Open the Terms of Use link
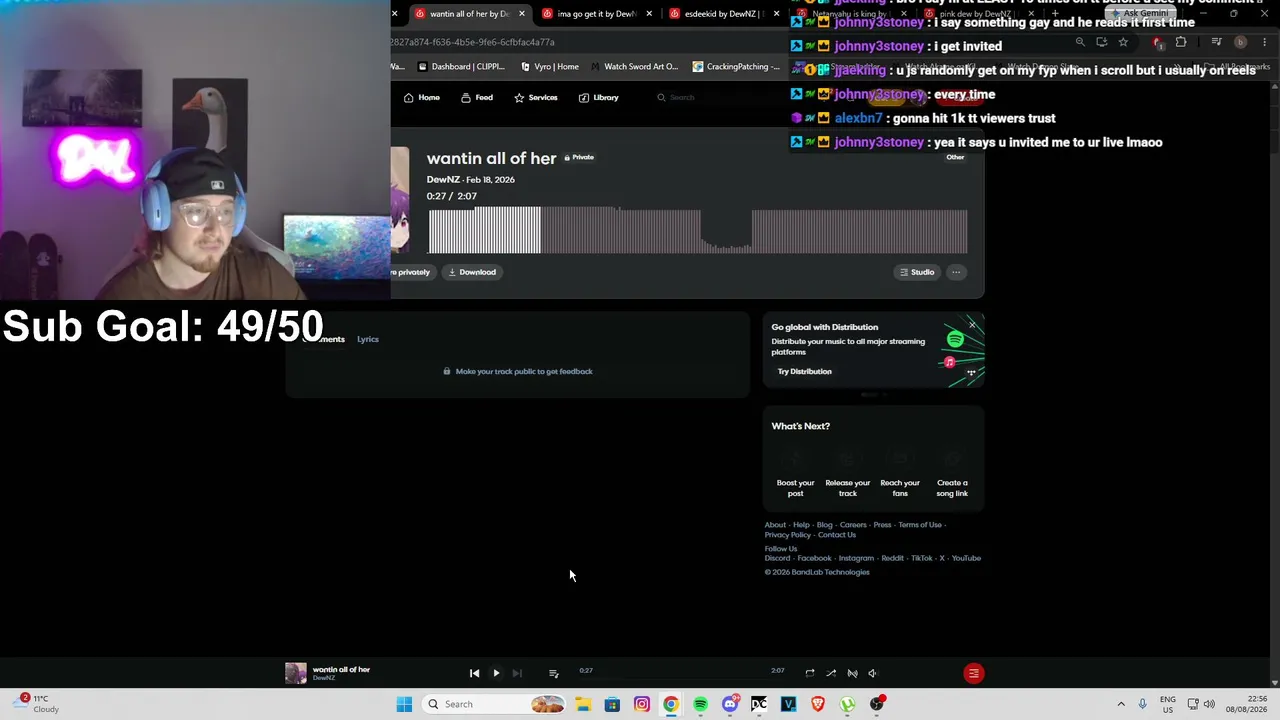Screen dimensions: 1280x720 click(920, 525)
